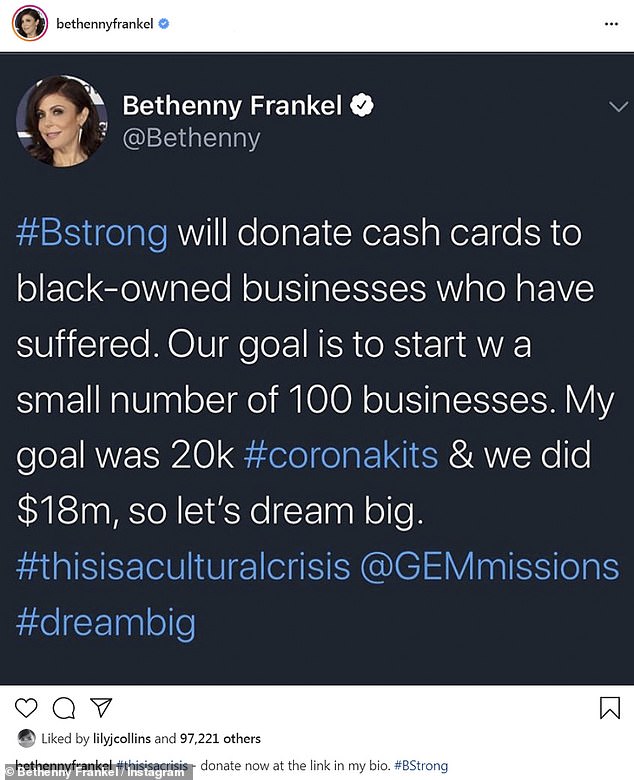Open the bethennyfrankel profile picture at top
634x780 pixels.
28,23
